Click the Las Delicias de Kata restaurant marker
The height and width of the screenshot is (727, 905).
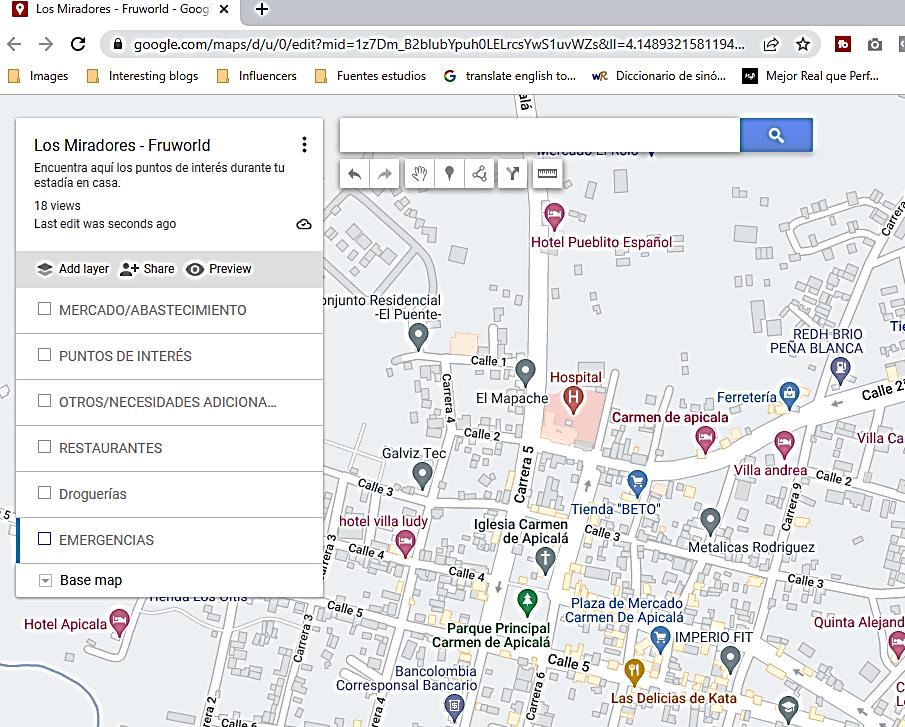[x=634, y=672]
